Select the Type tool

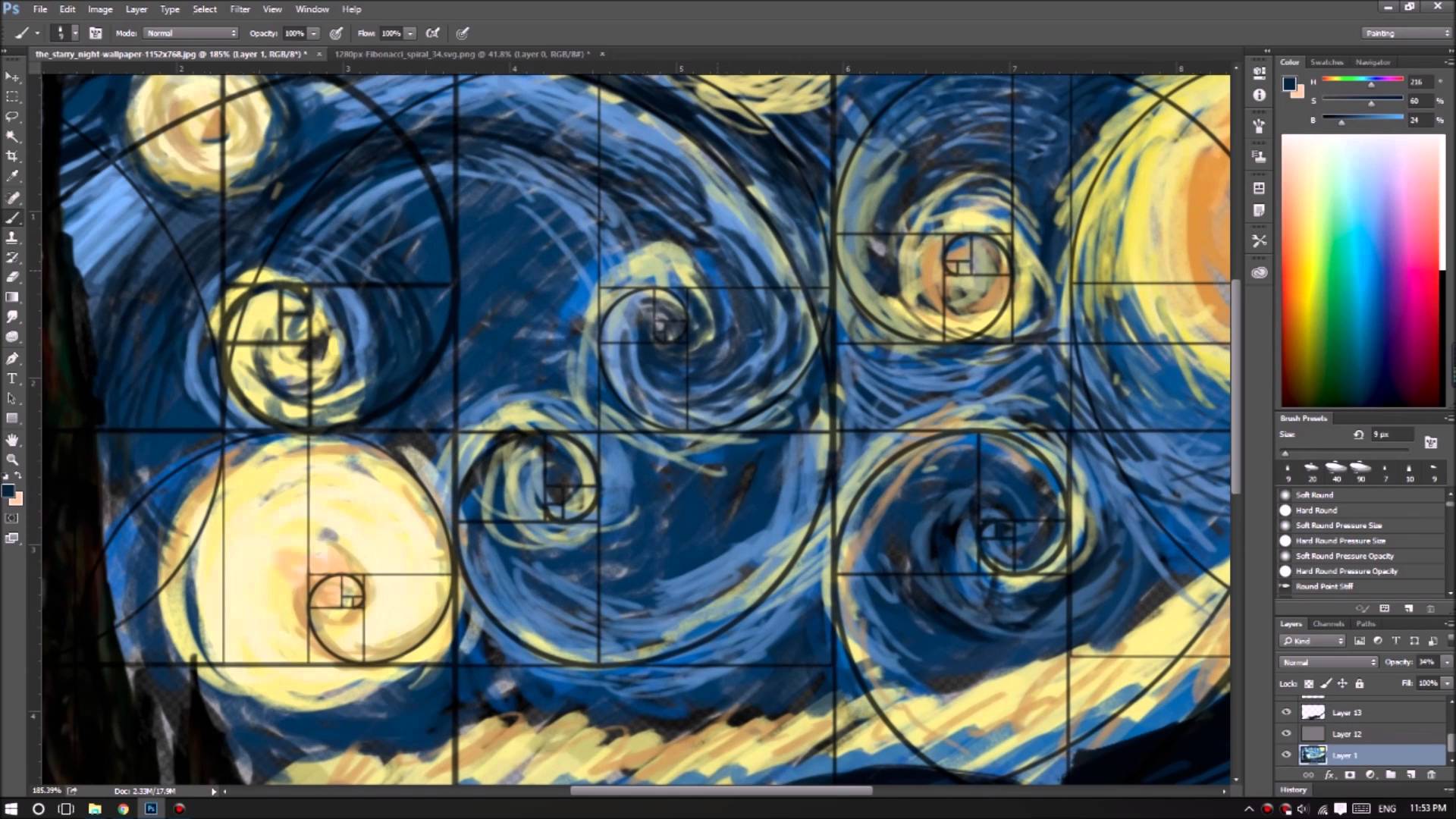pos(13,377)
